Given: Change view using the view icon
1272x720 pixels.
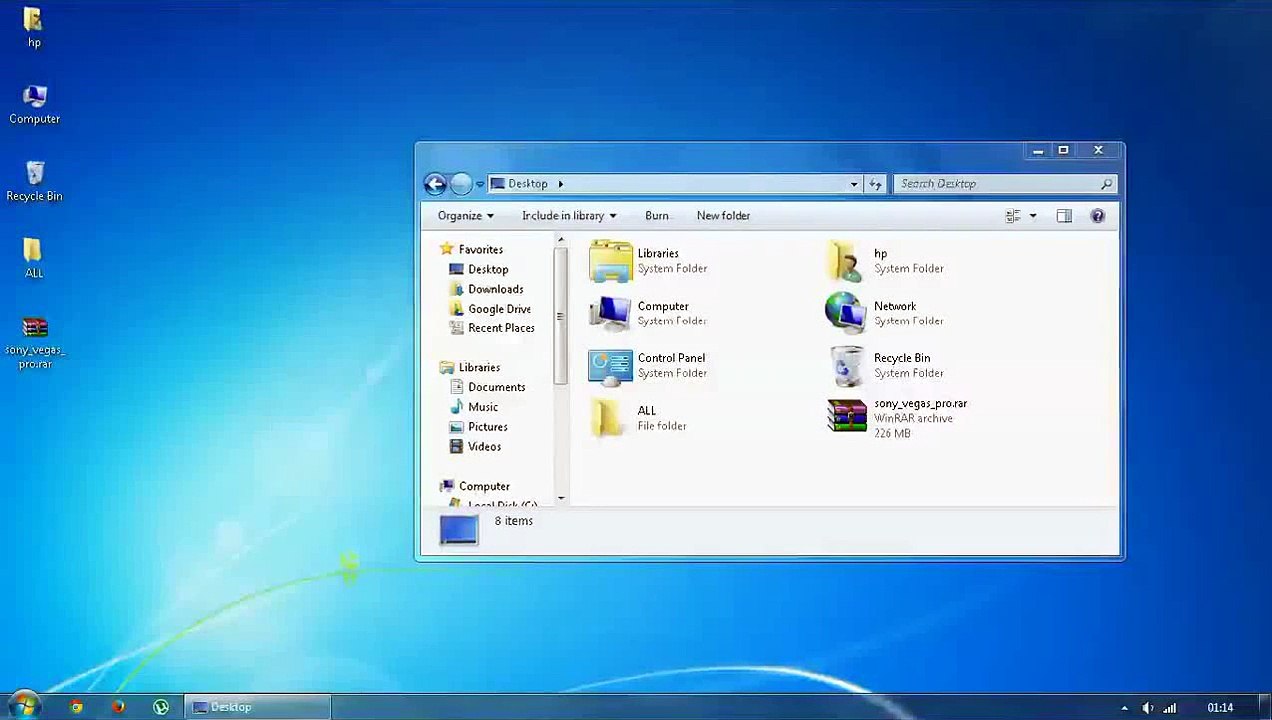Looking at the screenshot, I should coord(1013,216).
